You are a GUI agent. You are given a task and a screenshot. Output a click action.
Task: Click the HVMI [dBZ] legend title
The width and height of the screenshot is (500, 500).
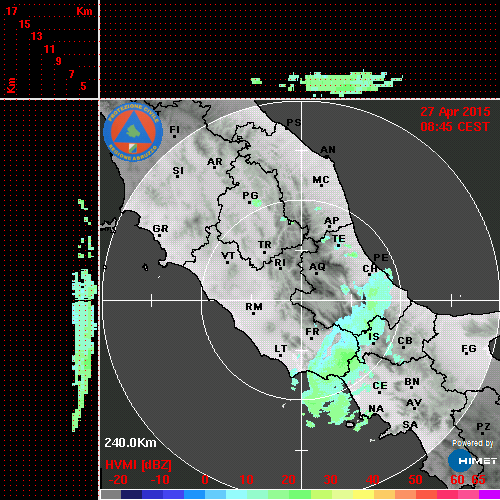pos(138,465)
